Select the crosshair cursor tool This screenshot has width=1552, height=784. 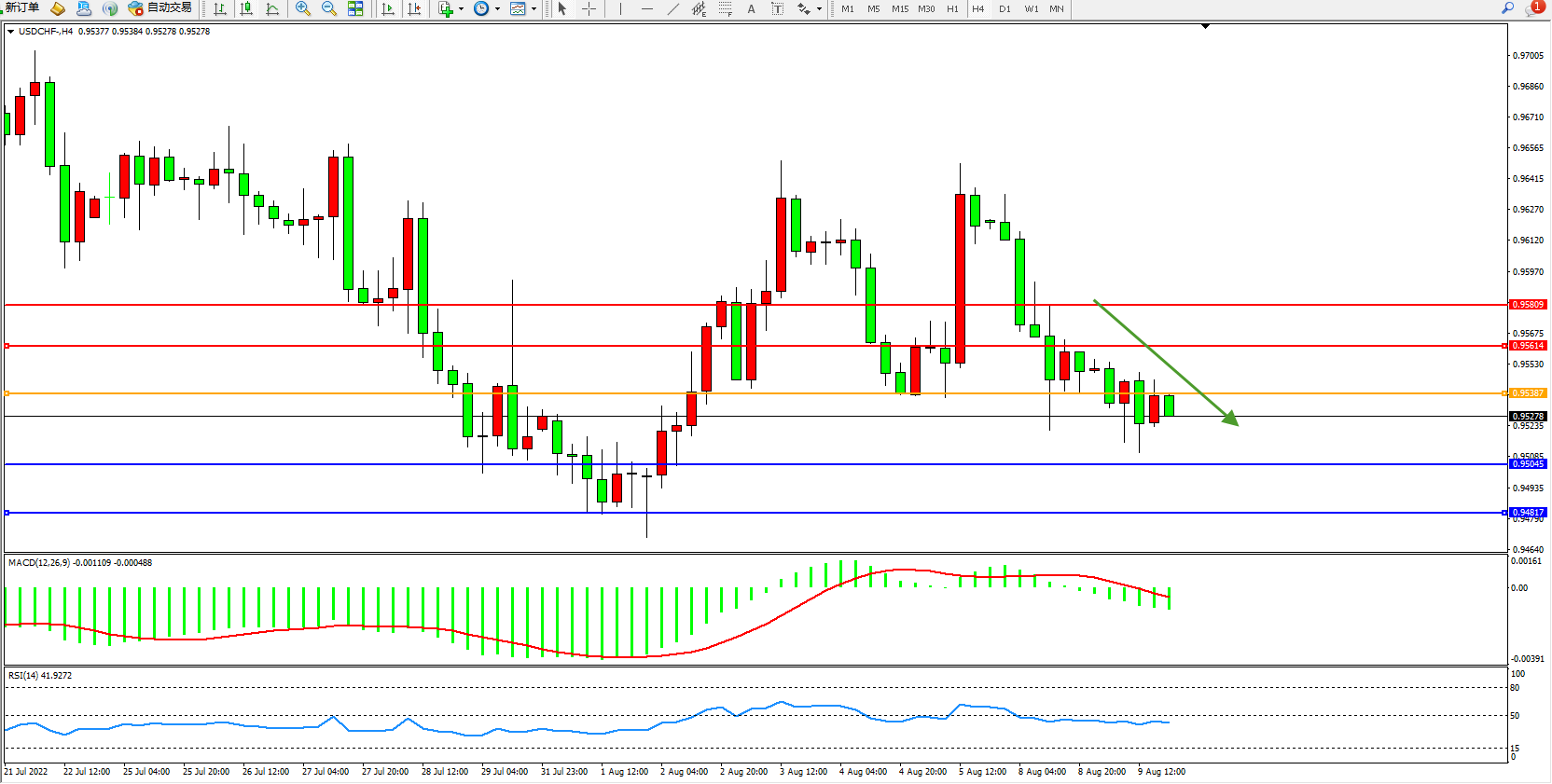pos(589,8)
